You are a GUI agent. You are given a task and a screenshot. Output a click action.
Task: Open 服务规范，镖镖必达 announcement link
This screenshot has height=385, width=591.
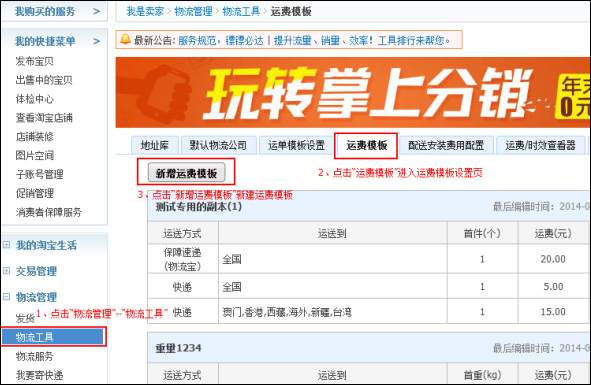tap(220, 40)
